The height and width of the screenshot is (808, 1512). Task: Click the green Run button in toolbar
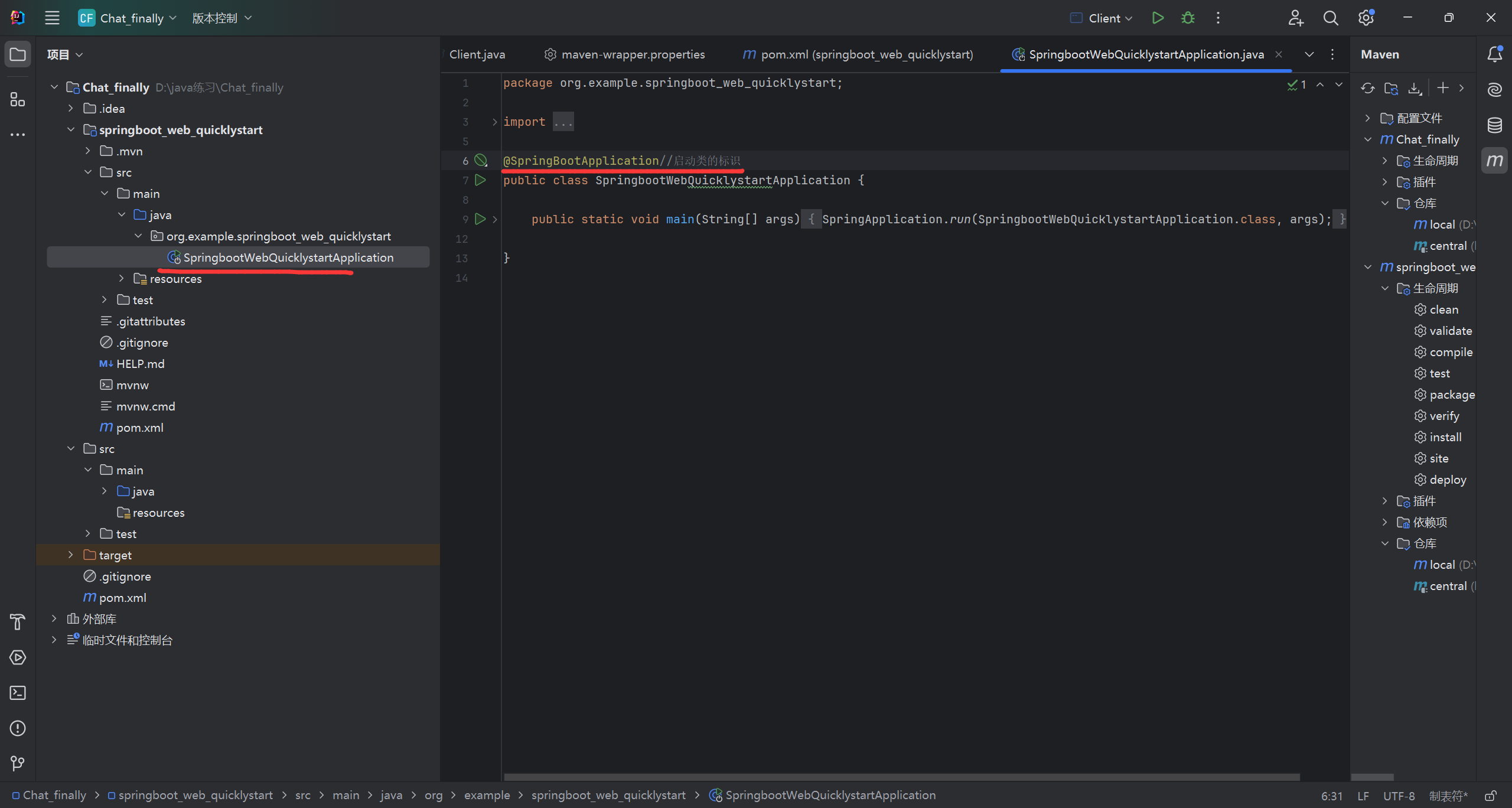pyautogui.click(x=1158, y=18)
